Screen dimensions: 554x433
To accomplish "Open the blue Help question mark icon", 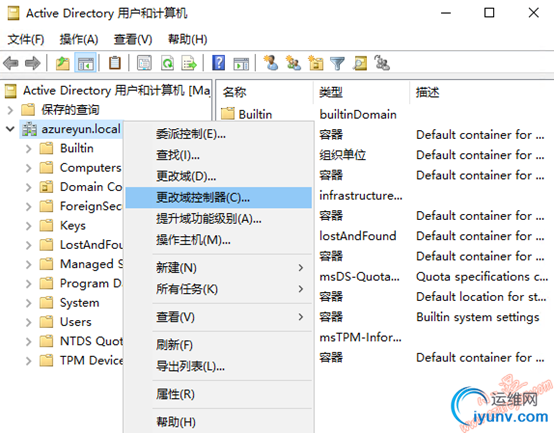I will click(219, 63).
